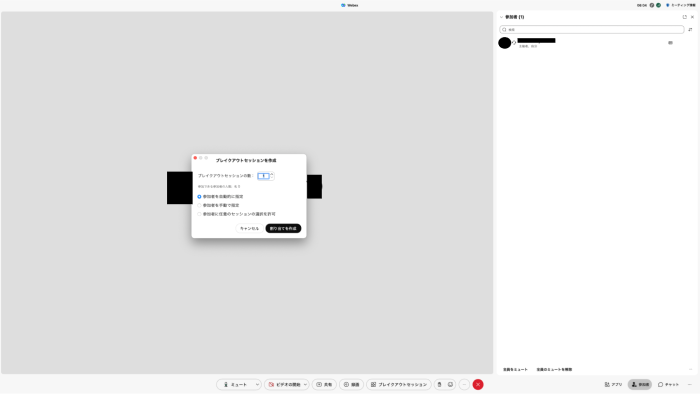700x394 pixels.
Task: Open the more options ellipsis in toolbar
Action: click(x=464, y=384)
